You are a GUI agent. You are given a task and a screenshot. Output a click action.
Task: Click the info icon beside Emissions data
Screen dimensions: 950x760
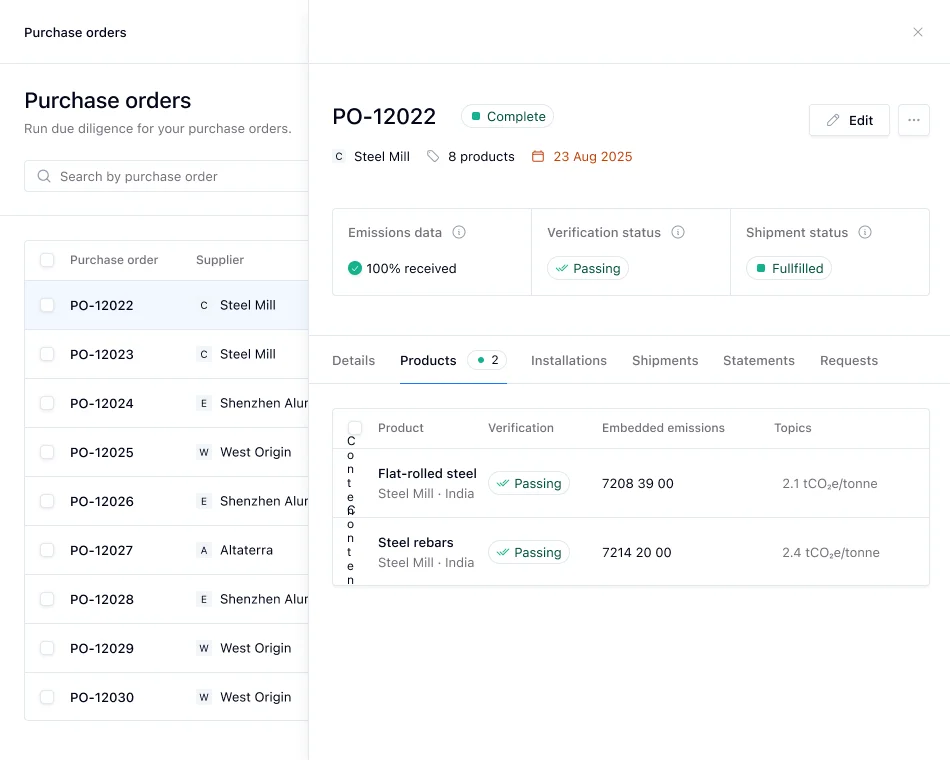pos(459,232)
